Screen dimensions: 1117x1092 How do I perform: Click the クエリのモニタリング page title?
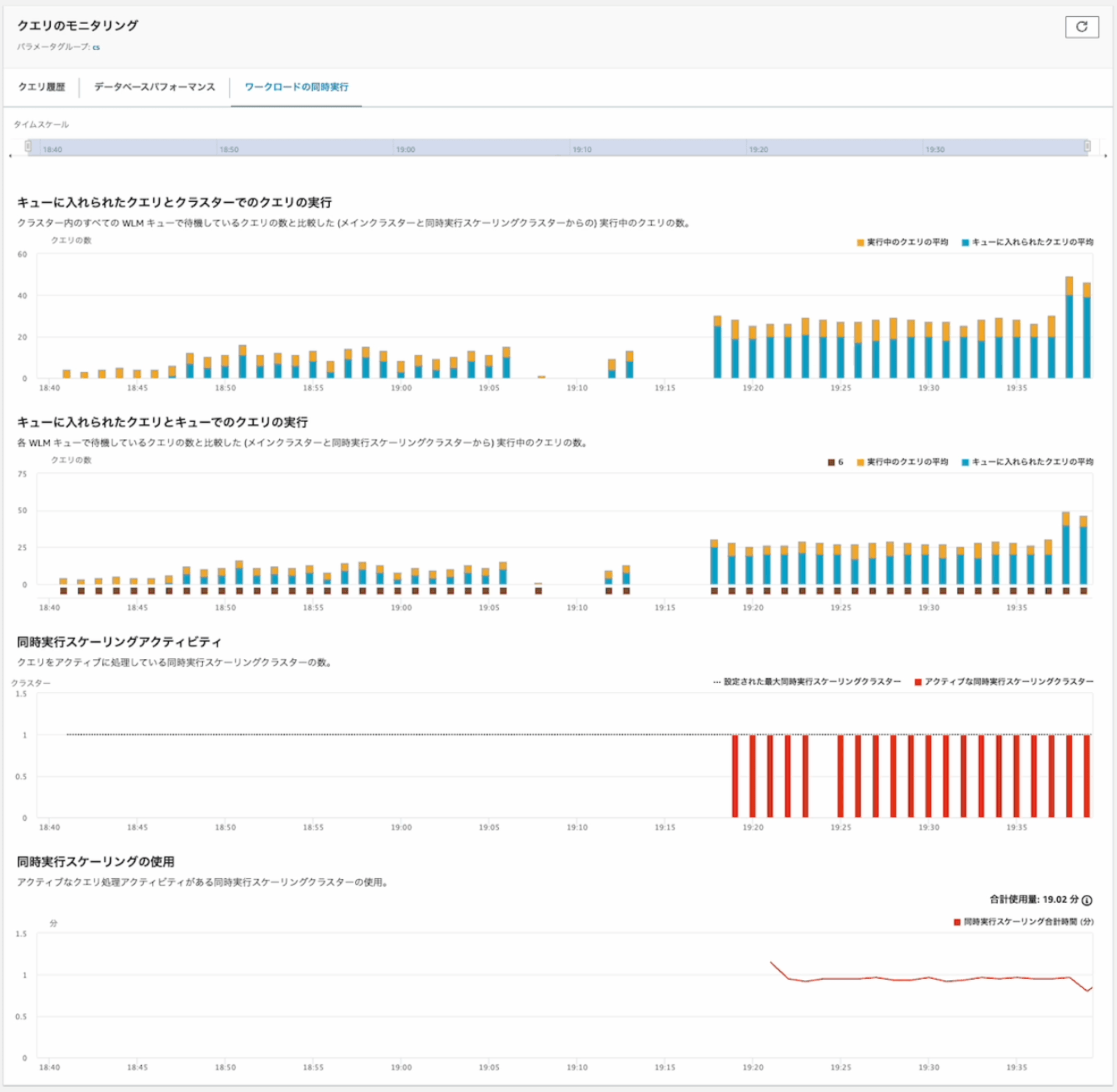tap(78, 25)
